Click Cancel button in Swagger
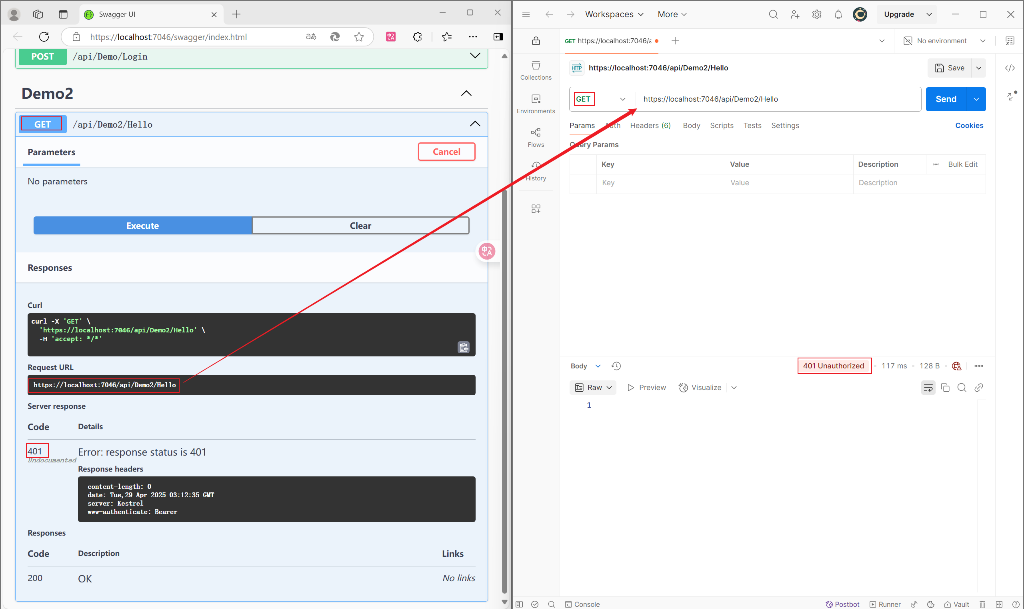The width and height of the screenshot is (1024, 609). click(447, 151)
